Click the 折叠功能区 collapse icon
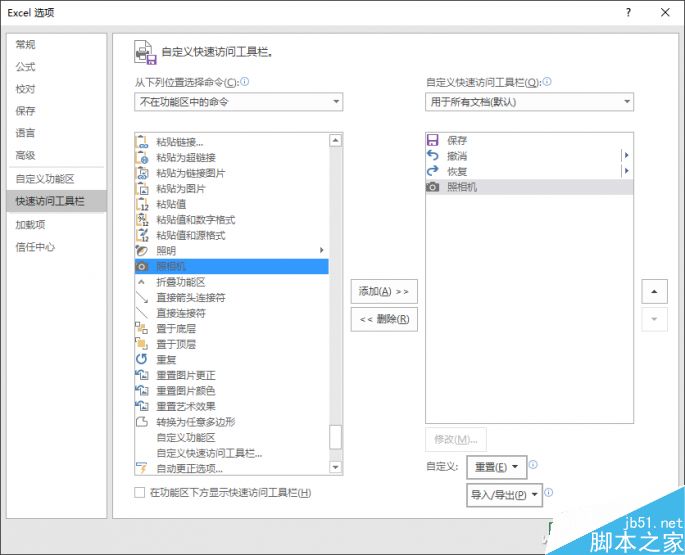This screenshot has width=685, height=555. pos(142,282)
